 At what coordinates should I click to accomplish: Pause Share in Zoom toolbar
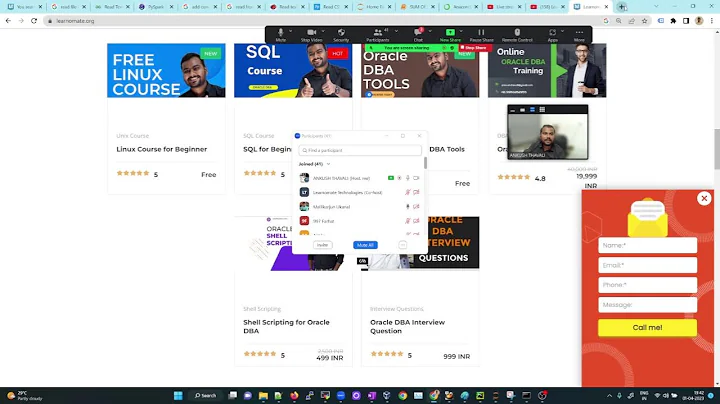pos(481,35)
